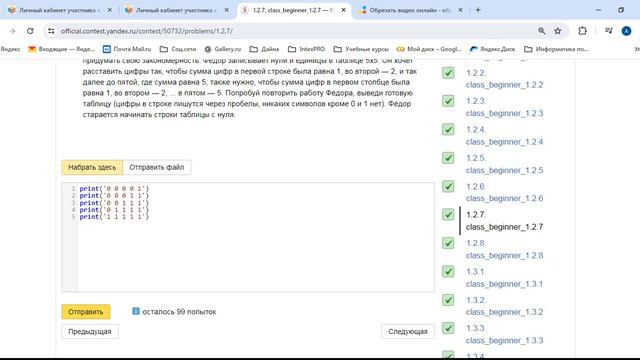640x360 pixels.
Task: Open the Gallery.ru bookmark
Action: [223, 49]
